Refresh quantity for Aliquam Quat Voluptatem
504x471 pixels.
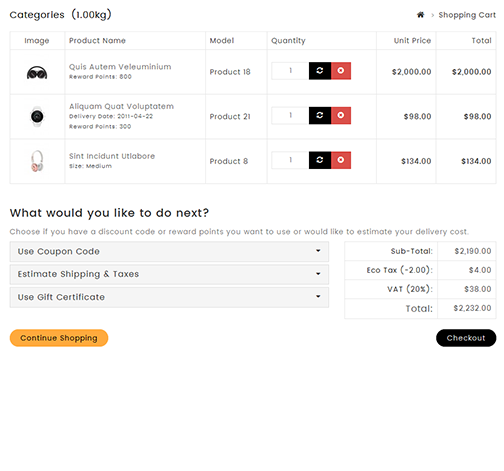[320, 115]
